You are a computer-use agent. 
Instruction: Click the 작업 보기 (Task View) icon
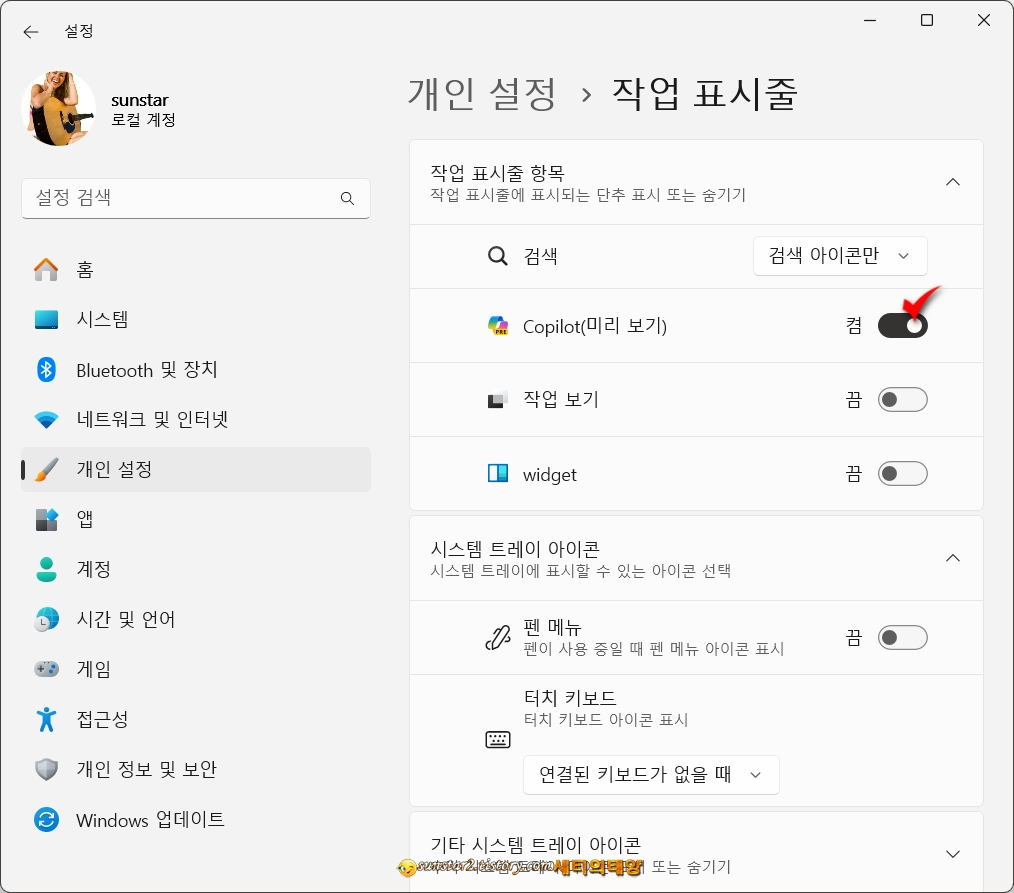click(497, 399)
